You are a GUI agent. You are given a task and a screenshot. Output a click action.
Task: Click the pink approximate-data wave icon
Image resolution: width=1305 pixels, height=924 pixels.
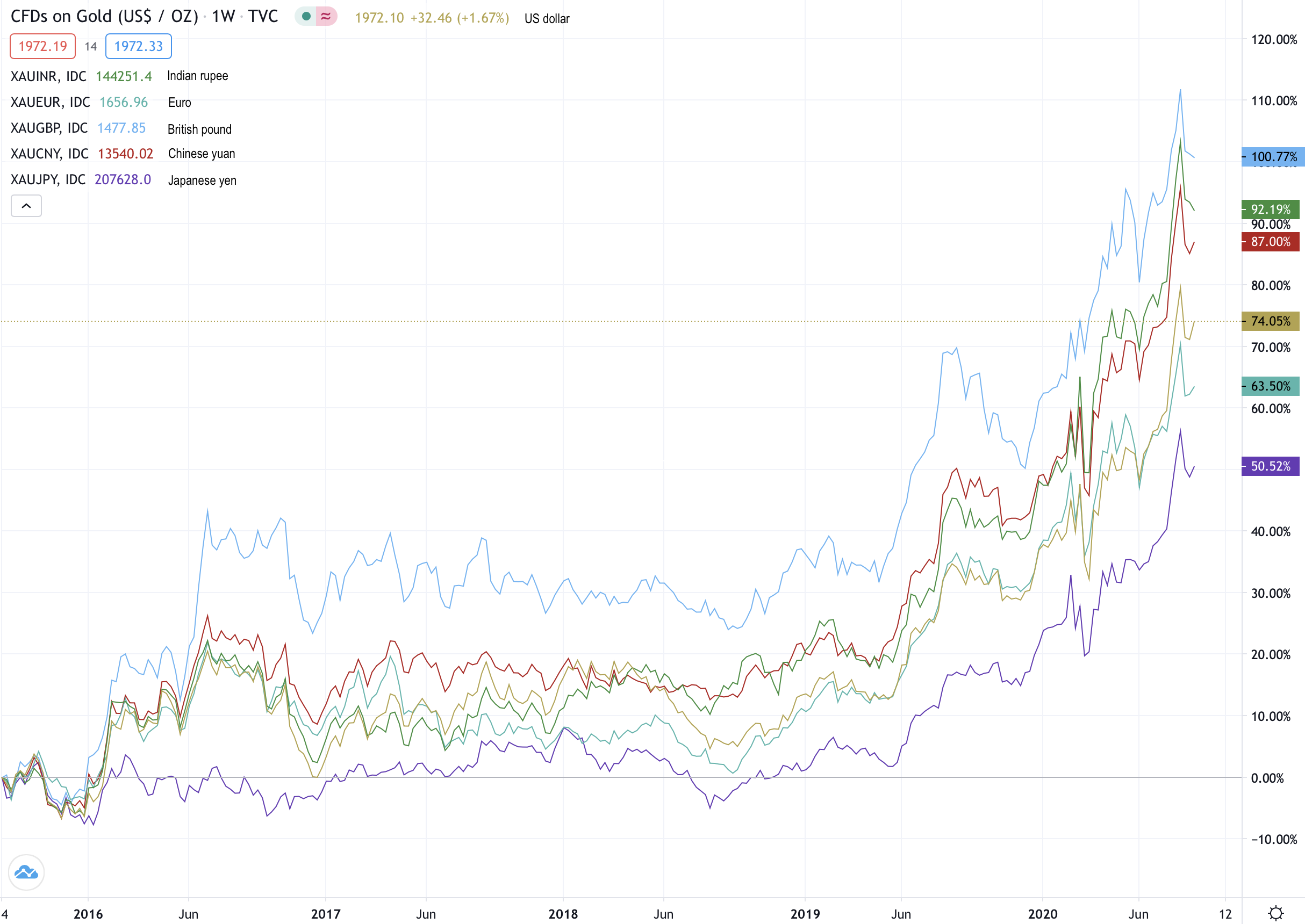[x=326, y=17]
